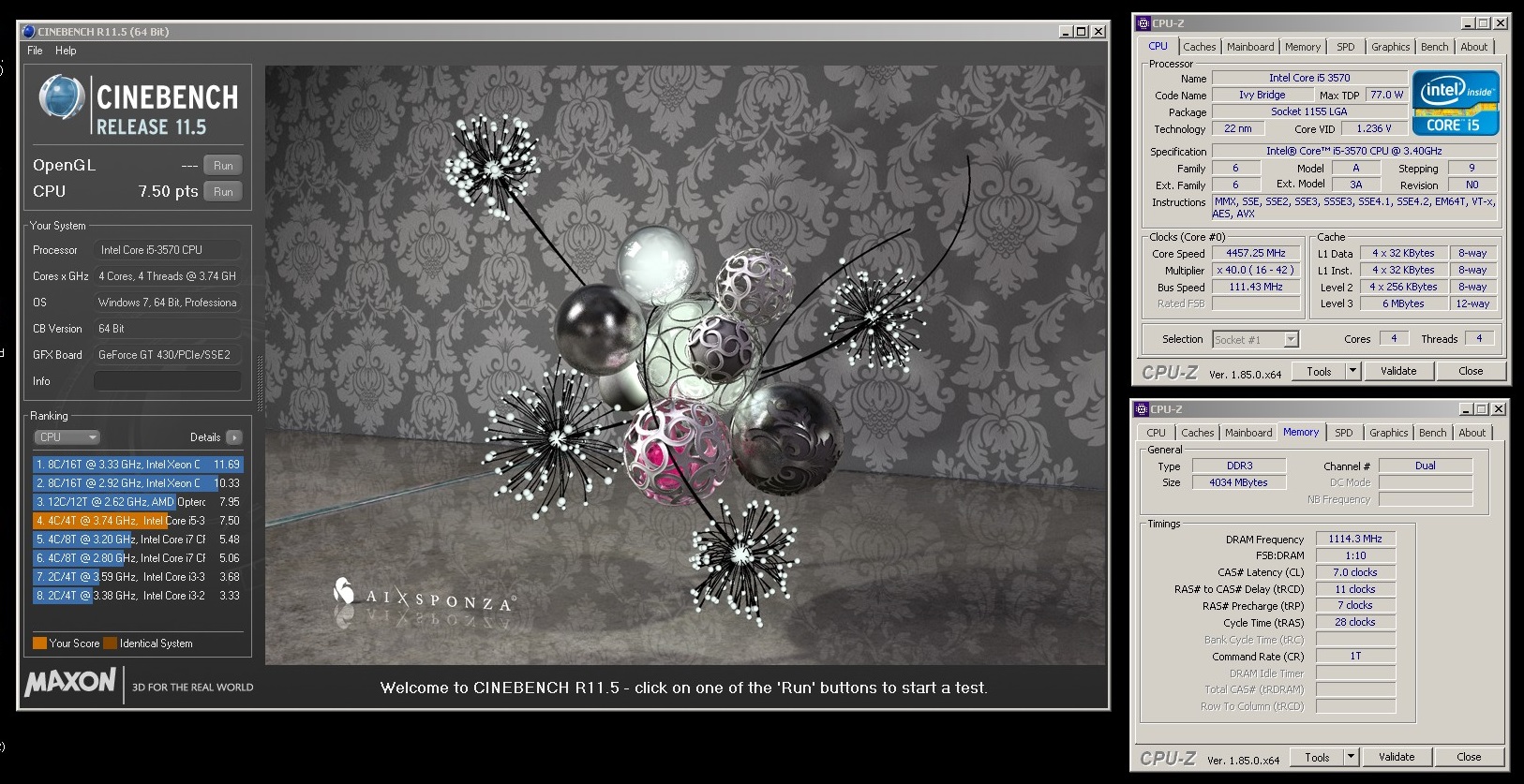This screenshot has height=784, width=1524.
Task: Switch to Graphics tab in upper CPU-Z window
Action: (1390, 47)
